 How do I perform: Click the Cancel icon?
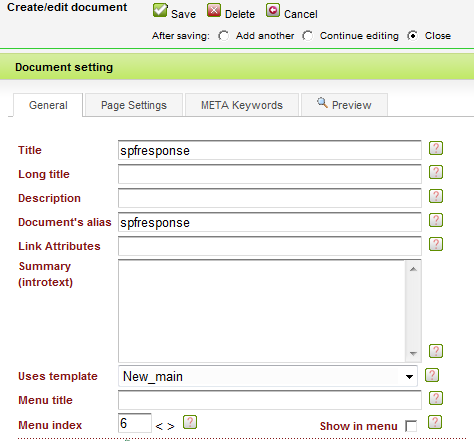[x=273, y=10]
